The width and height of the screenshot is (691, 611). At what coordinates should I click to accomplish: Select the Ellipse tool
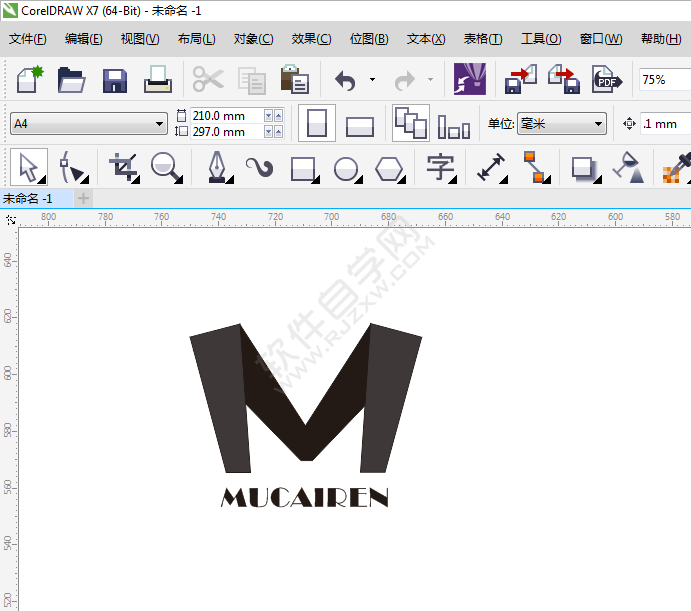[x=347, y=169]
